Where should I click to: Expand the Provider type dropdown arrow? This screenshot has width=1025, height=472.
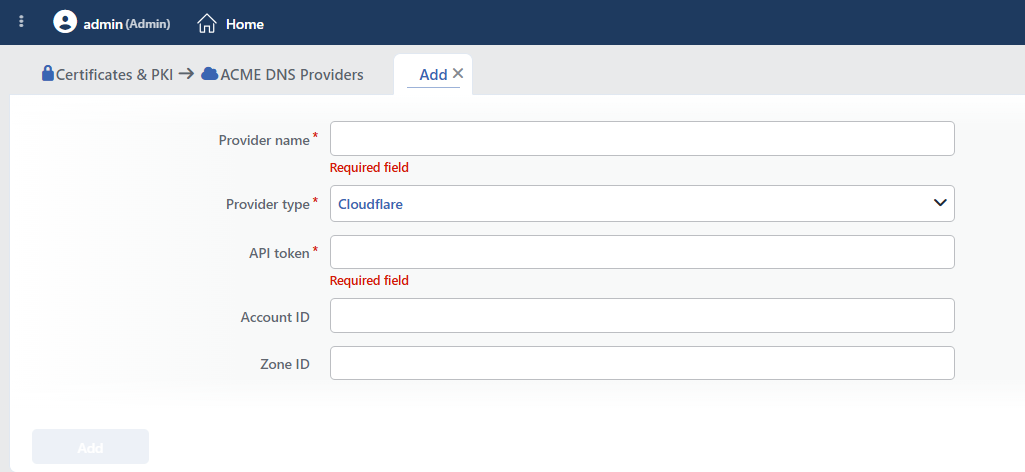click(940, 203)
